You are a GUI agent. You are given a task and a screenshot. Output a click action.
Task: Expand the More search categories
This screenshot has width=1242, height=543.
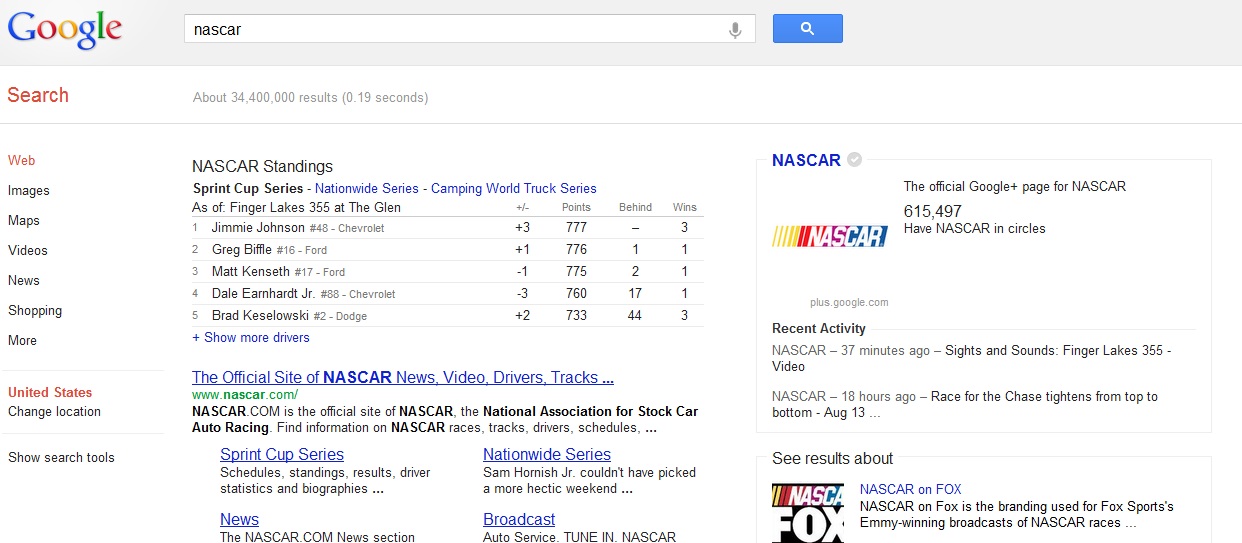(x=22, y=340)
